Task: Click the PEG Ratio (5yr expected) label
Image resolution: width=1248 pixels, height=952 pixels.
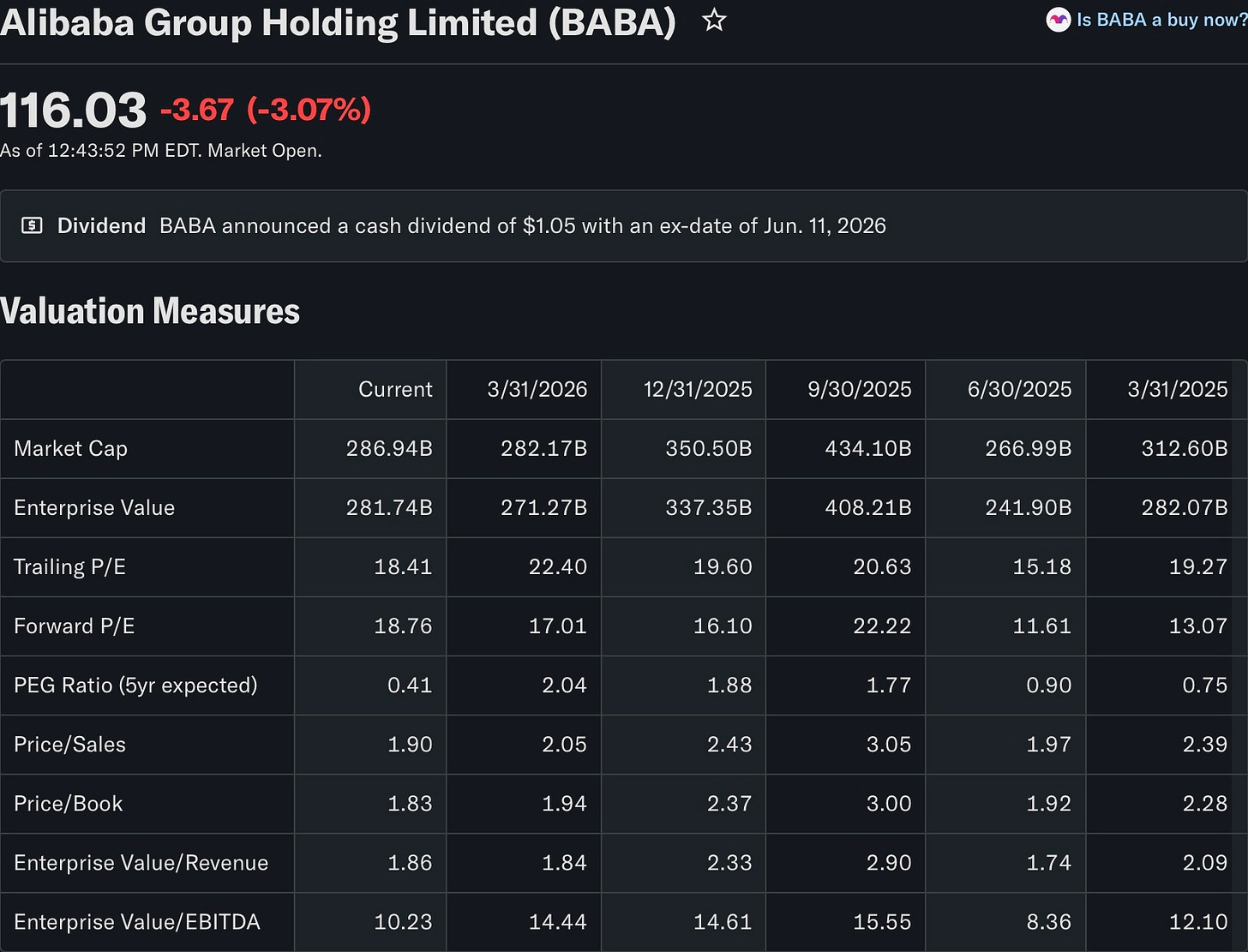Action: point(135,685)
